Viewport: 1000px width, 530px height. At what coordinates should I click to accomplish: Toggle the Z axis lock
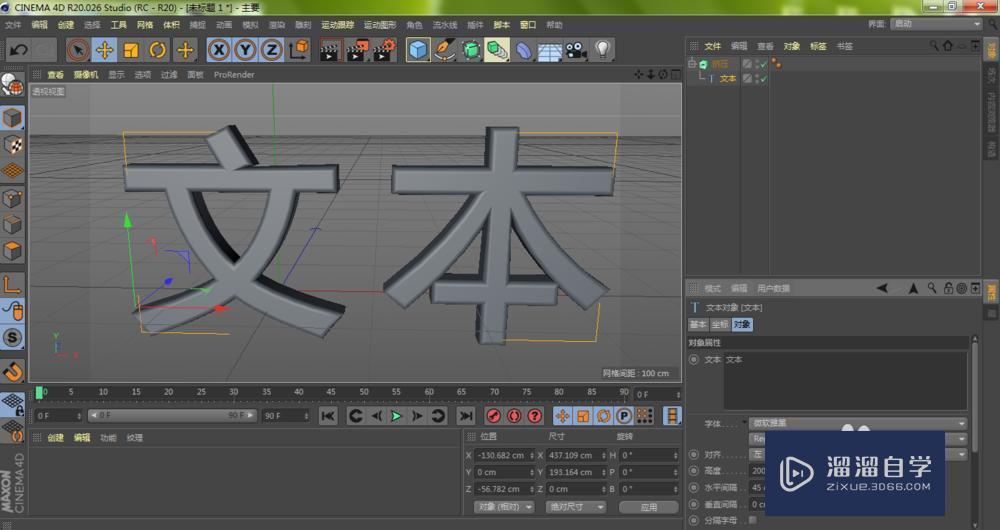point(272,50)
